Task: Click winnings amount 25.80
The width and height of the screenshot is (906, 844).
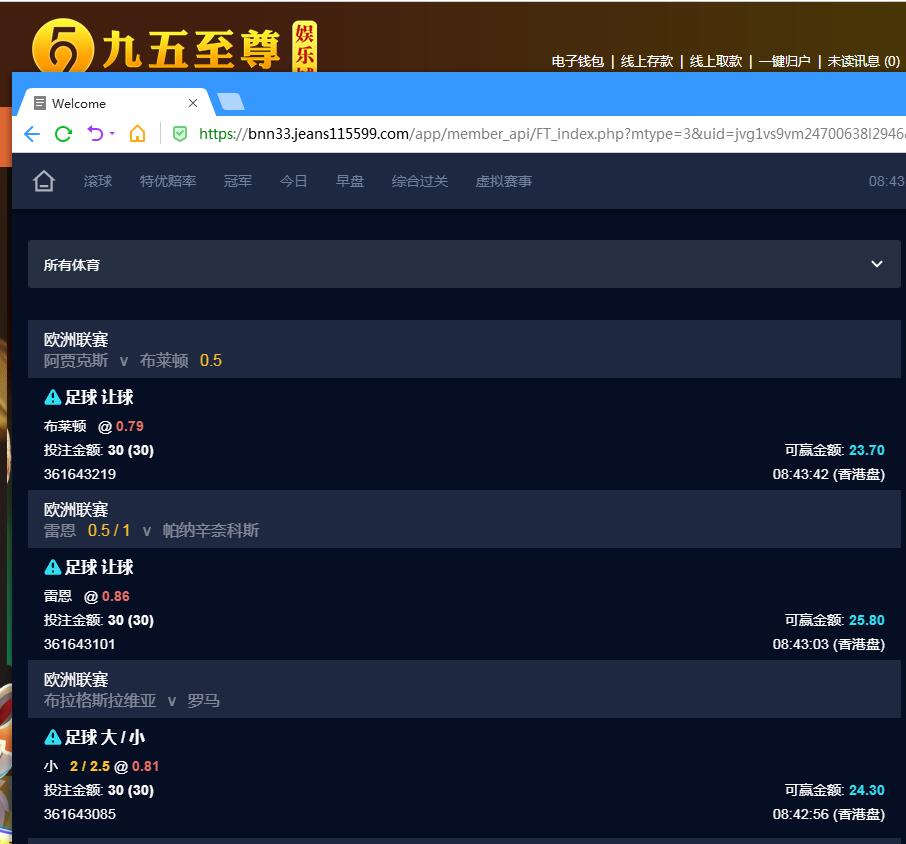Action: pyautogui.click(x=867, y=620)
